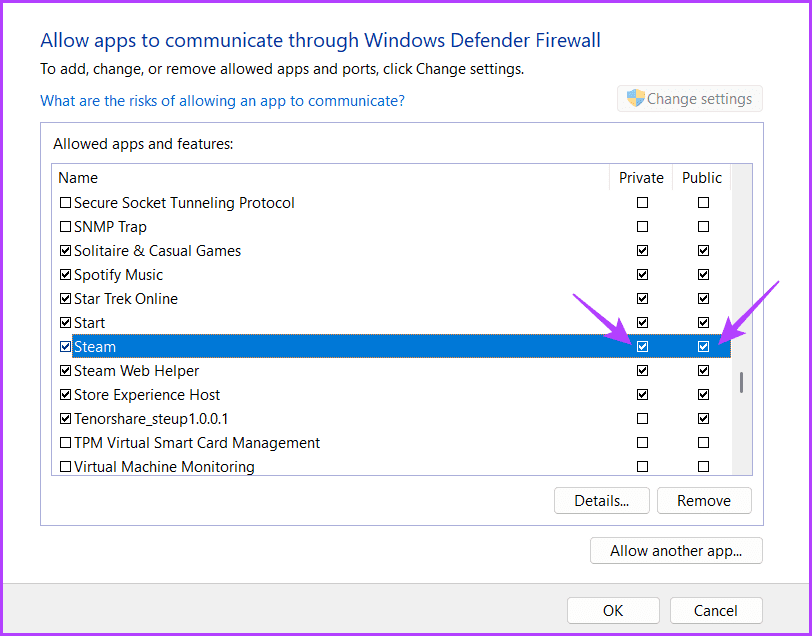Enable Private for SNMP Trap
The height and width of the screenshot is (636, 812).
642,227
